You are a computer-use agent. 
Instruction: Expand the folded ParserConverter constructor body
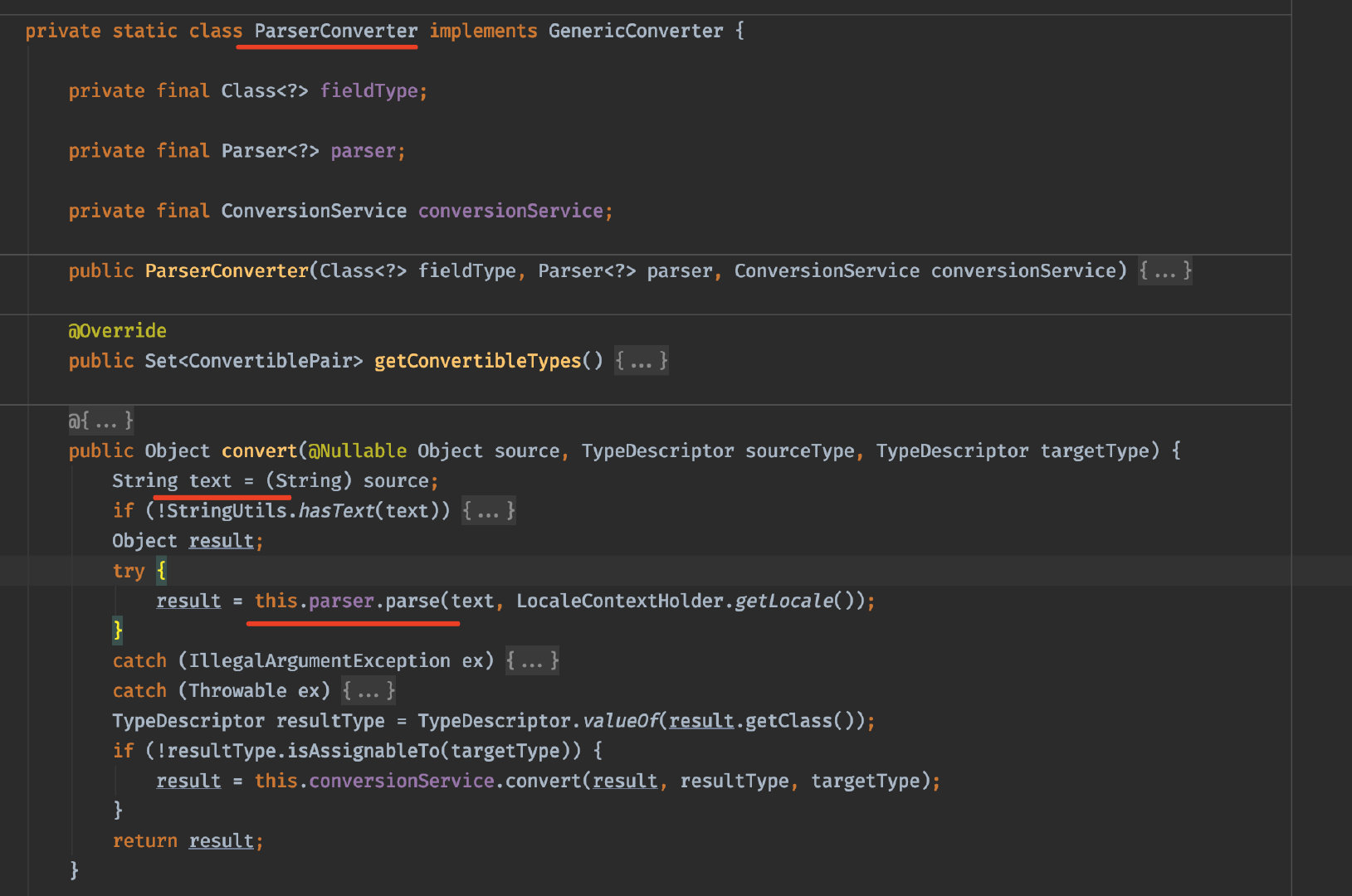[1165, 270]
